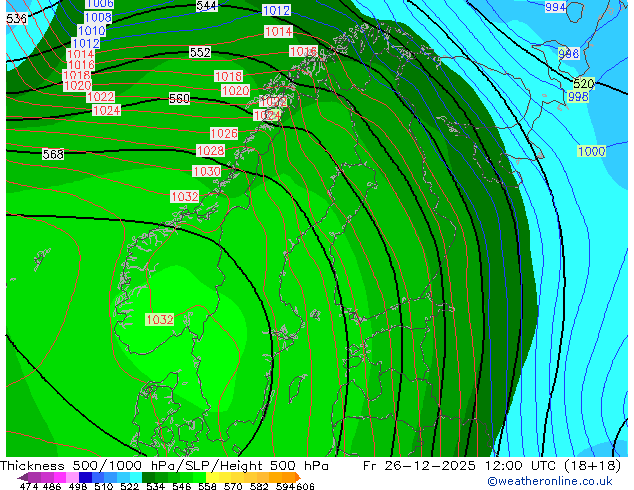Click the '520' height contour label
Viewport: 634px width, 490px height.
(584, 84)
